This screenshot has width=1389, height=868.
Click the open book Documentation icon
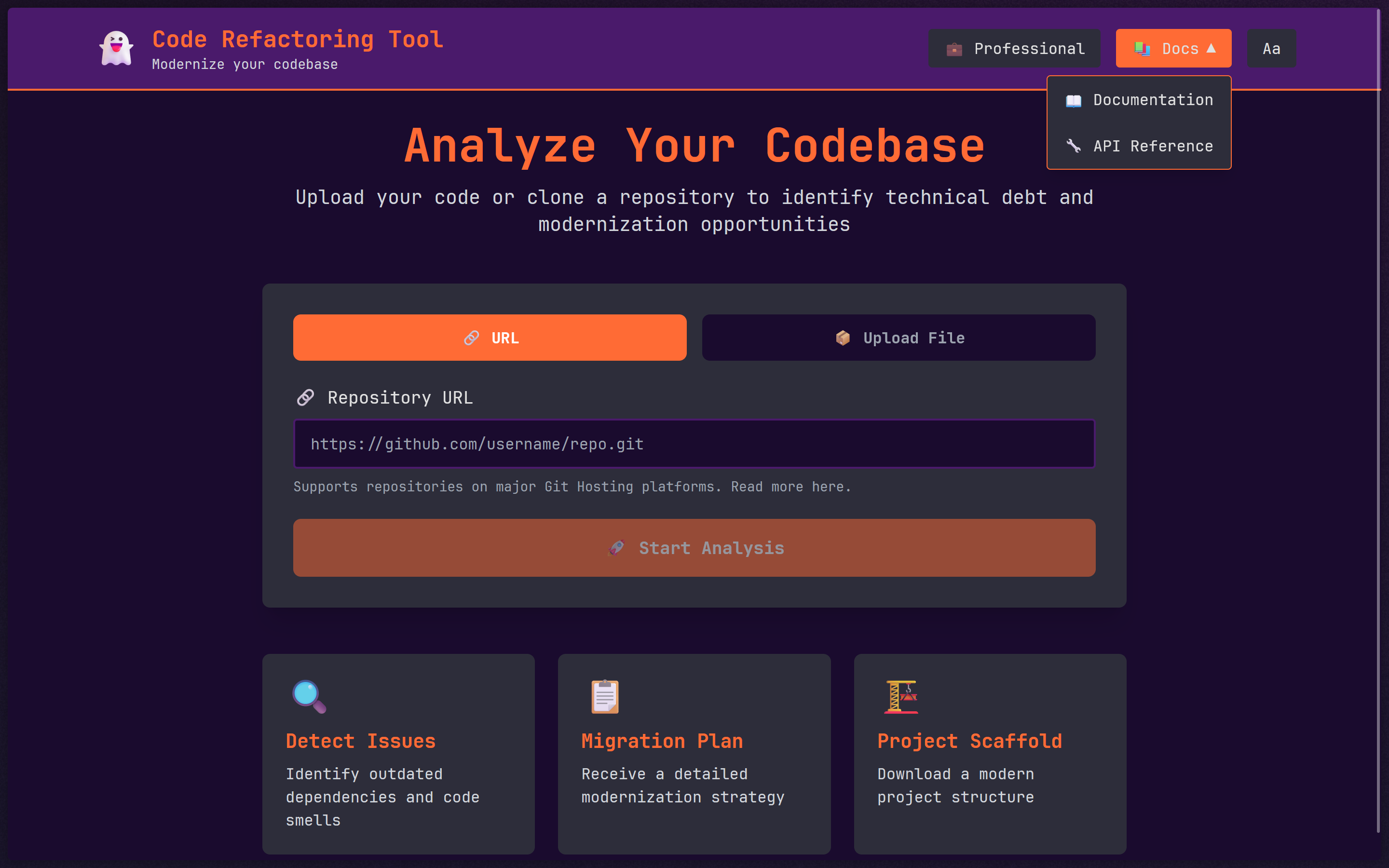point(1073,100)
